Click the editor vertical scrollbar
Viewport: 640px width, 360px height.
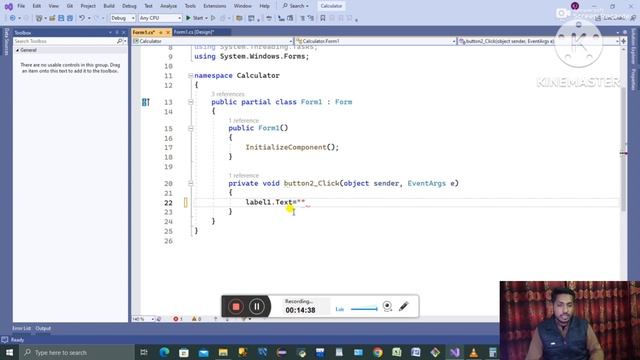point(623,149)
